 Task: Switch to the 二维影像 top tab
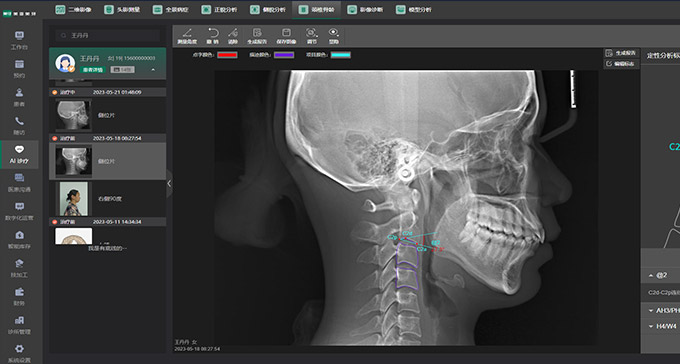73,10
